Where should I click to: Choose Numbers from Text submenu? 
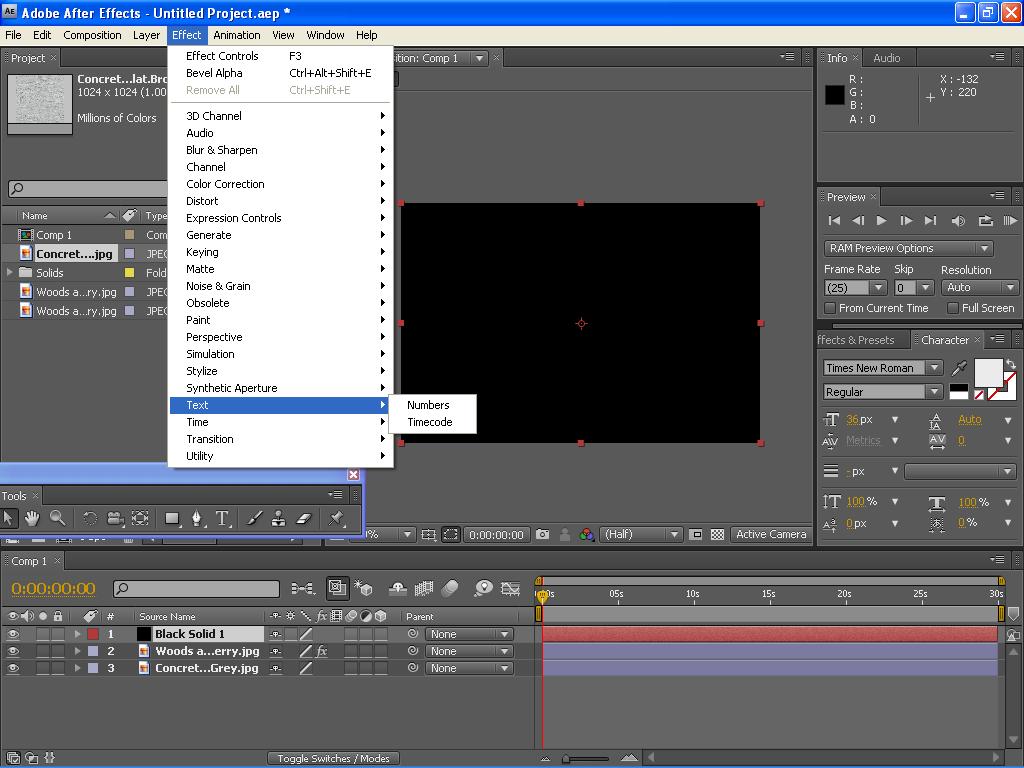428,405
